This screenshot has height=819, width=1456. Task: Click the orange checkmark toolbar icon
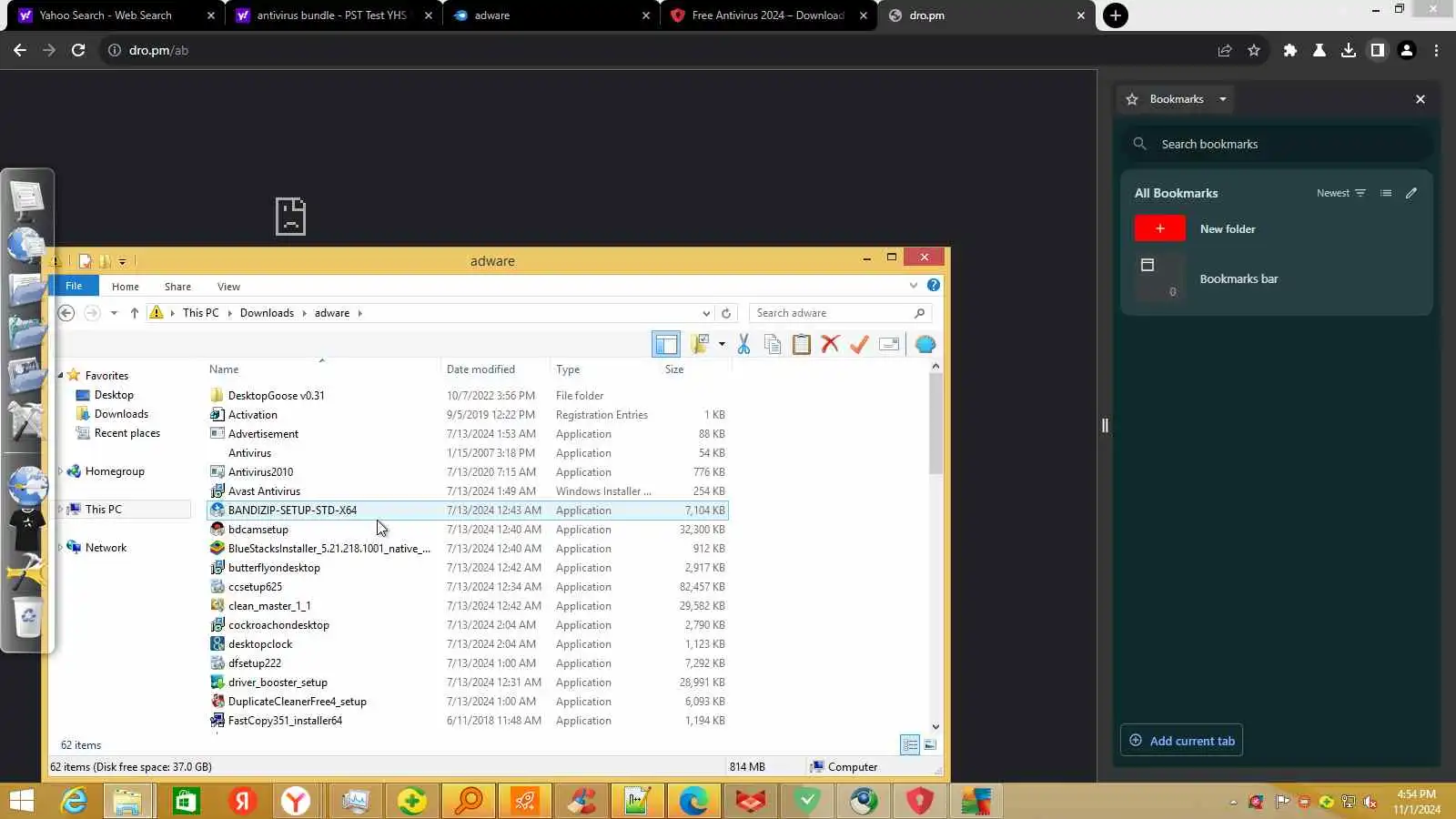coord(859,344)
